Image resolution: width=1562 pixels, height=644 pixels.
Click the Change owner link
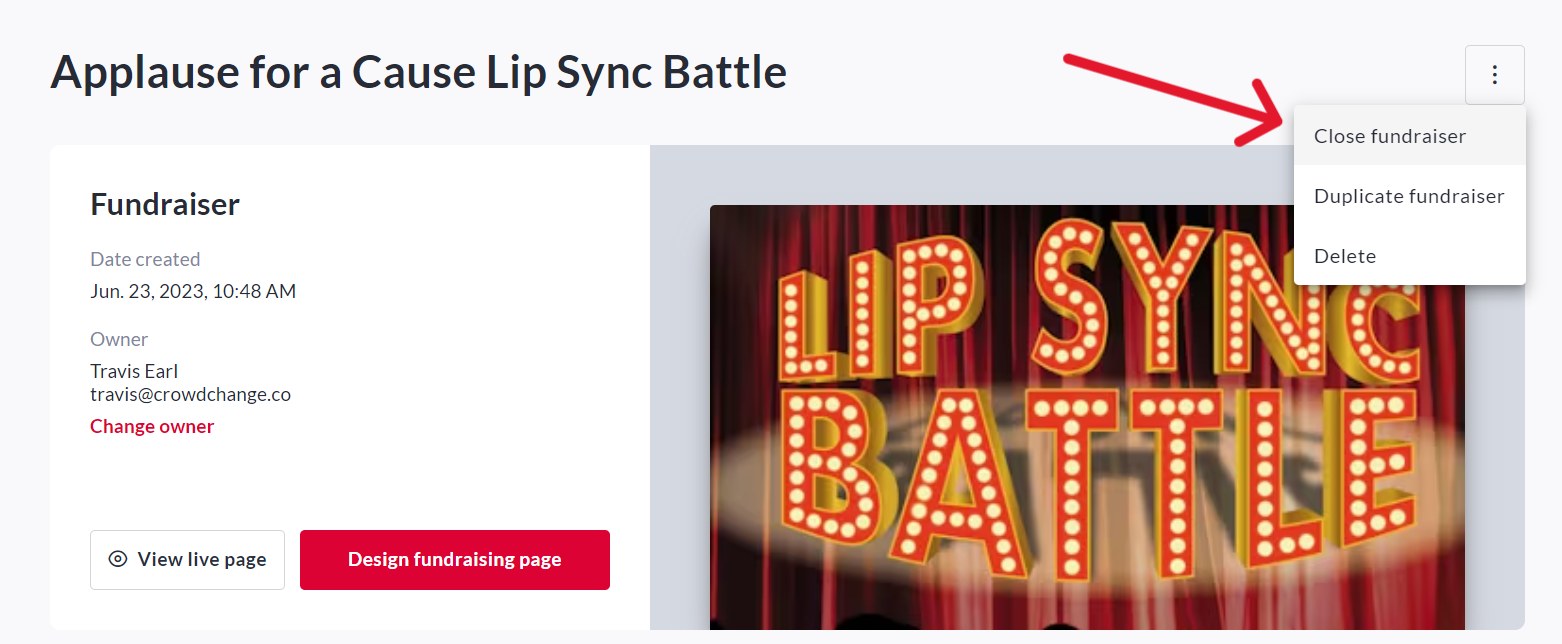click(x=152, y=426)
